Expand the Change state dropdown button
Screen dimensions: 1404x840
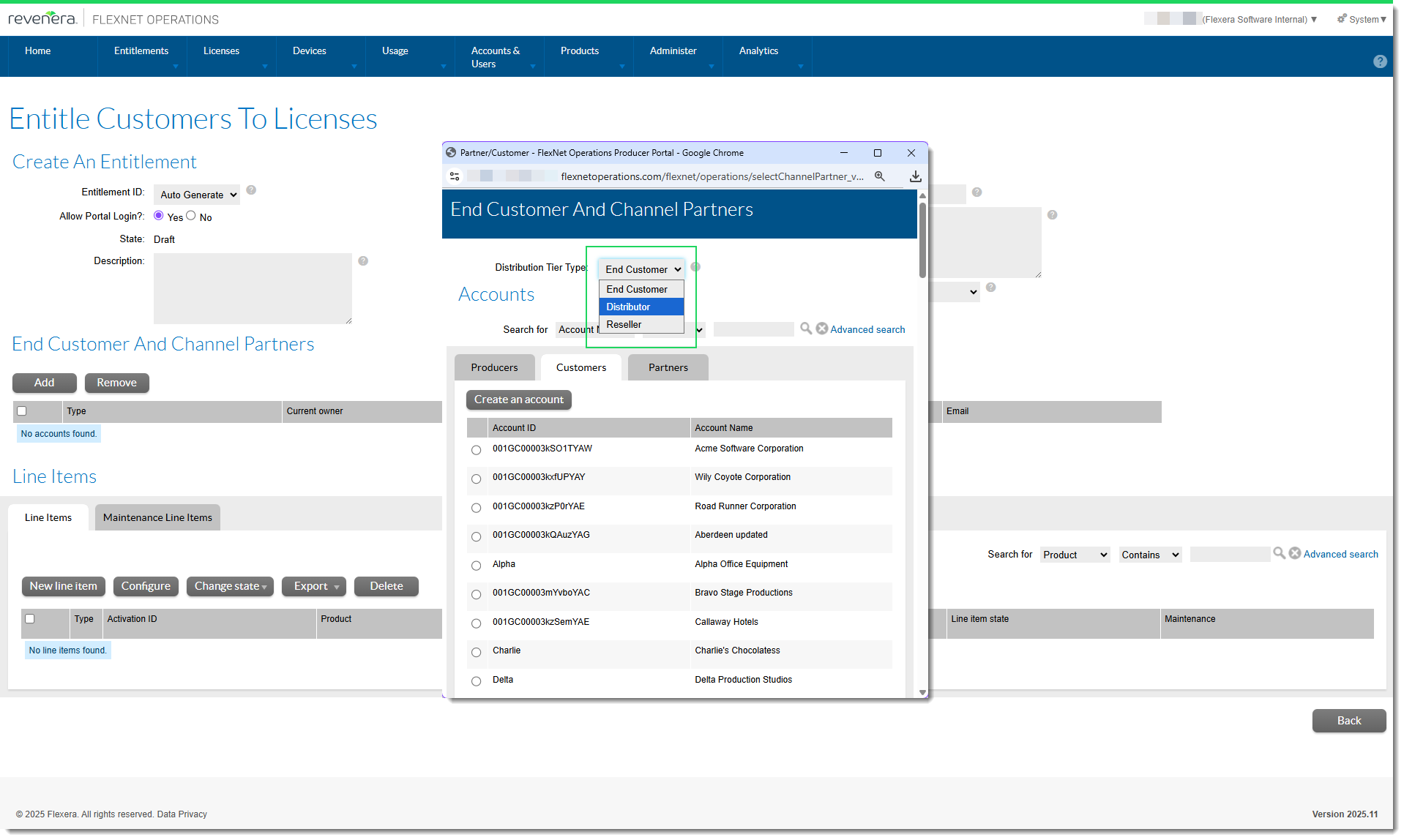tap(230, 586)
